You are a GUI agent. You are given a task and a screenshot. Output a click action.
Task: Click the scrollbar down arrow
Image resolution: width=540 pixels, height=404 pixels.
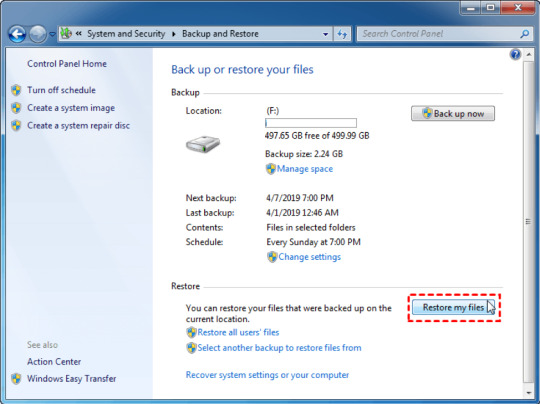(529, 393)
